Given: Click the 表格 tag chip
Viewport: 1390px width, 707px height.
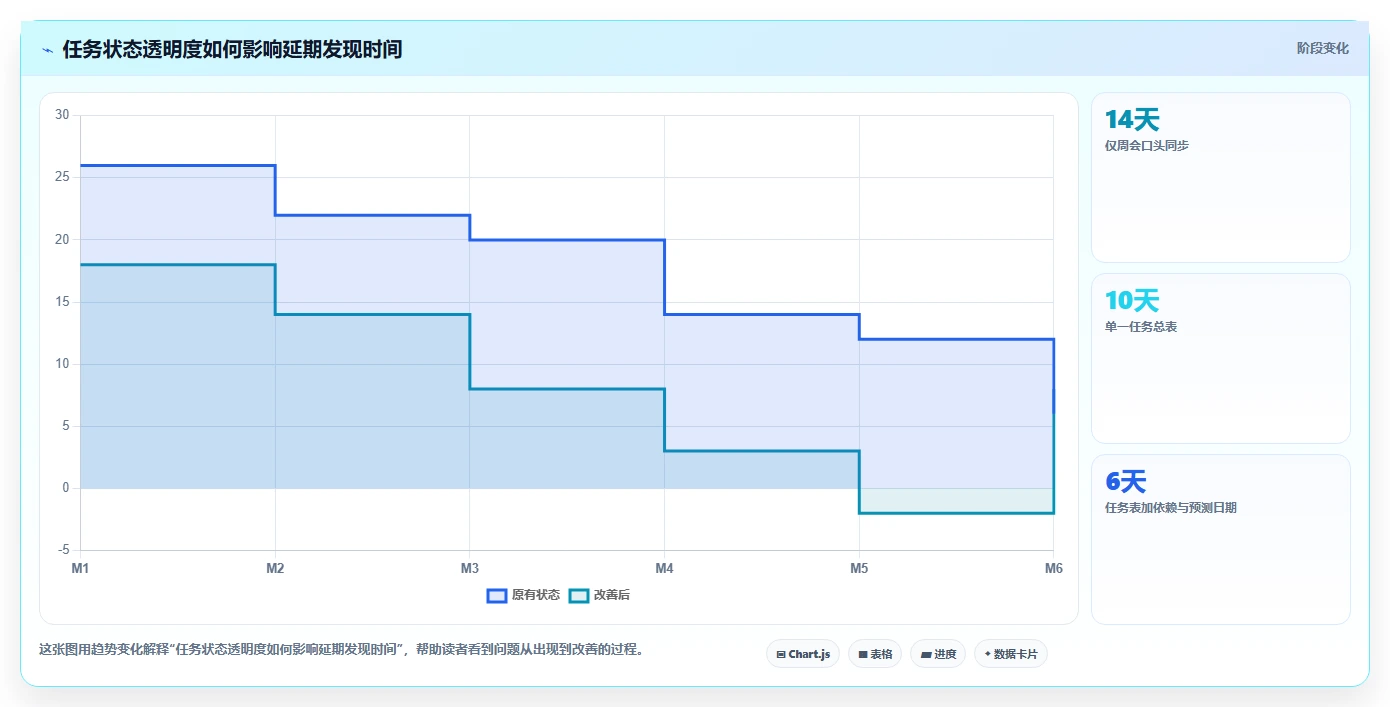Looking at the screenshot, I should coord(875,654).
